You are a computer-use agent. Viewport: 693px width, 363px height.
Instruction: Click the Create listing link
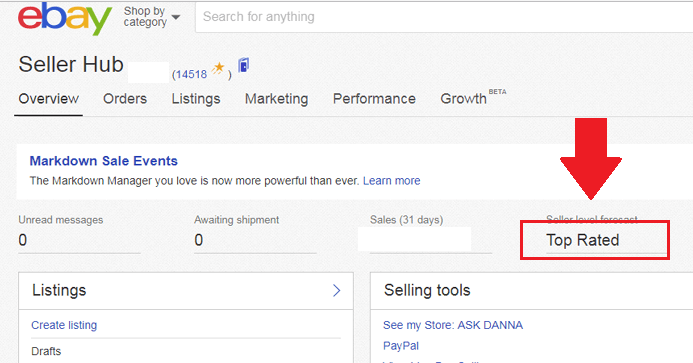64,325
